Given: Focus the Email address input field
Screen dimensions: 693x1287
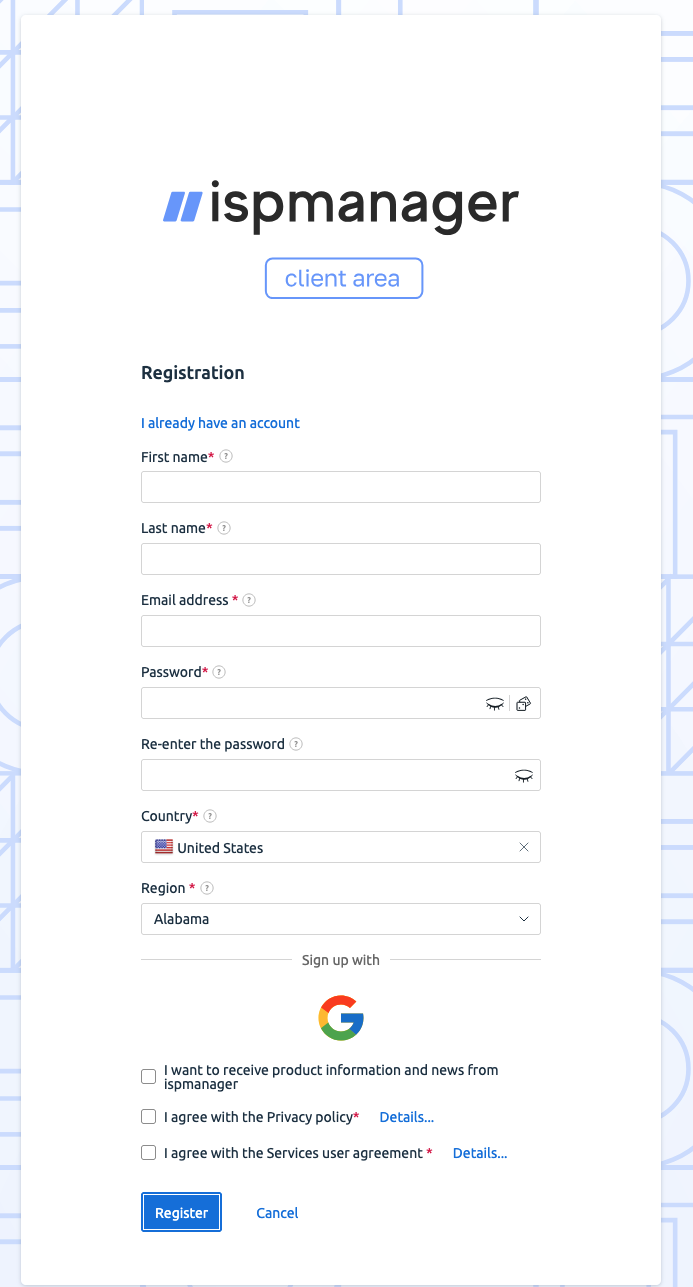Looking at the screenshot, I should click(340, 631).
